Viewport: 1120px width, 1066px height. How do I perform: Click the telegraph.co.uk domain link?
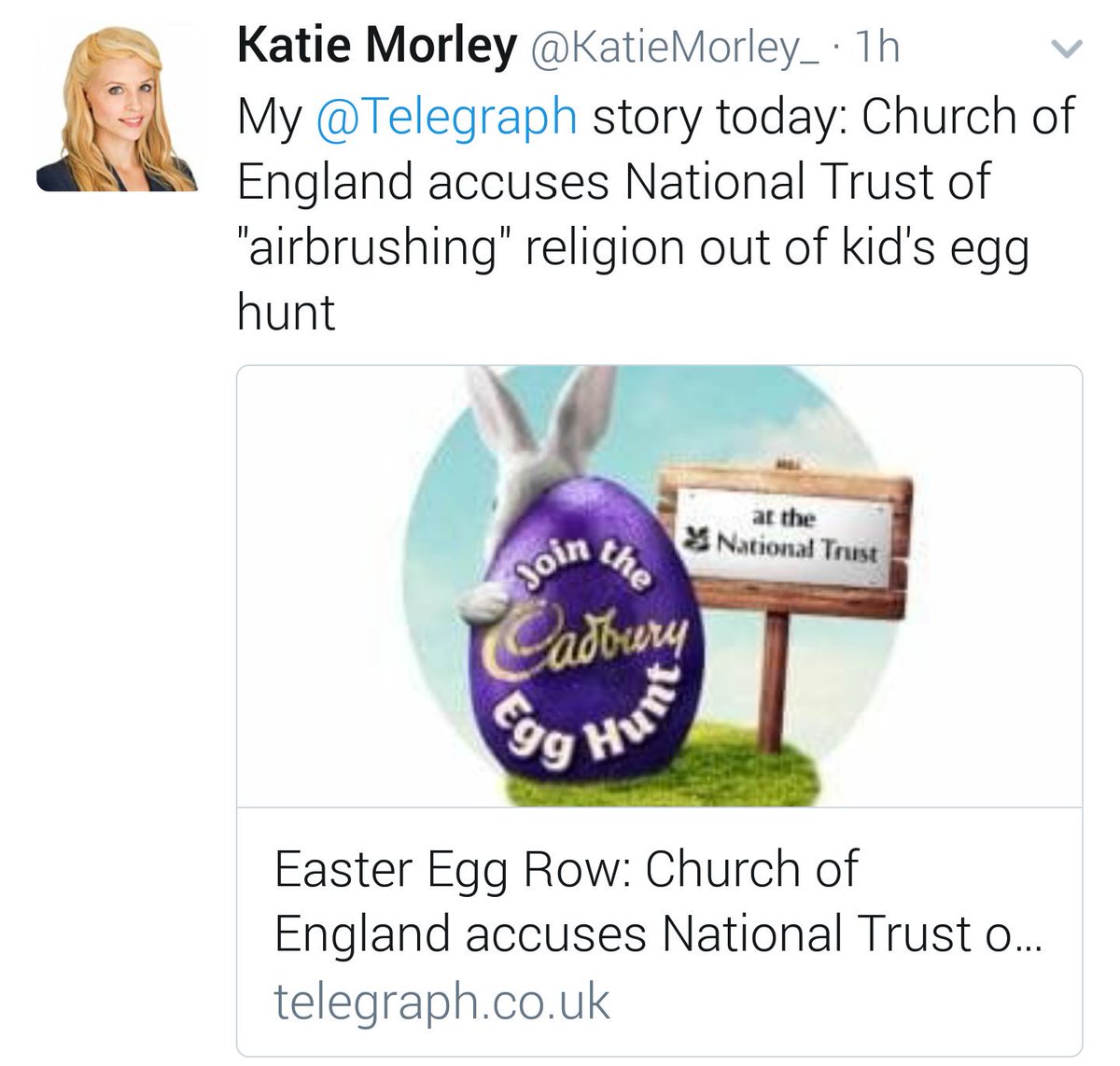tap(441, 1001)
